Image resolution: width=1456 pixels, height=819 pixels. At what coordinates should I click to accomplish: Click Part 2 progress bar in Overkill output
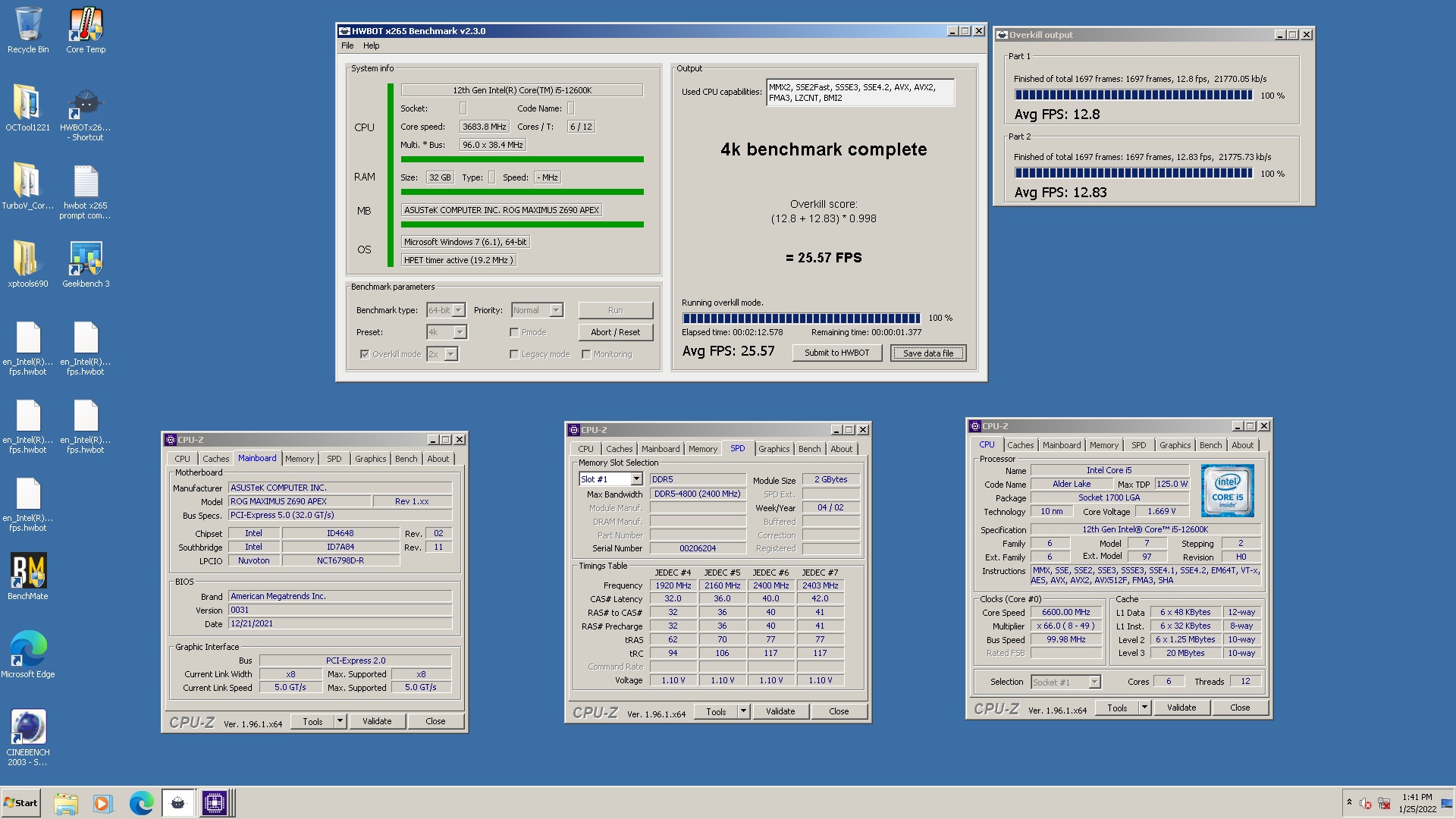pyautogui.click(x=1134, y=174)
